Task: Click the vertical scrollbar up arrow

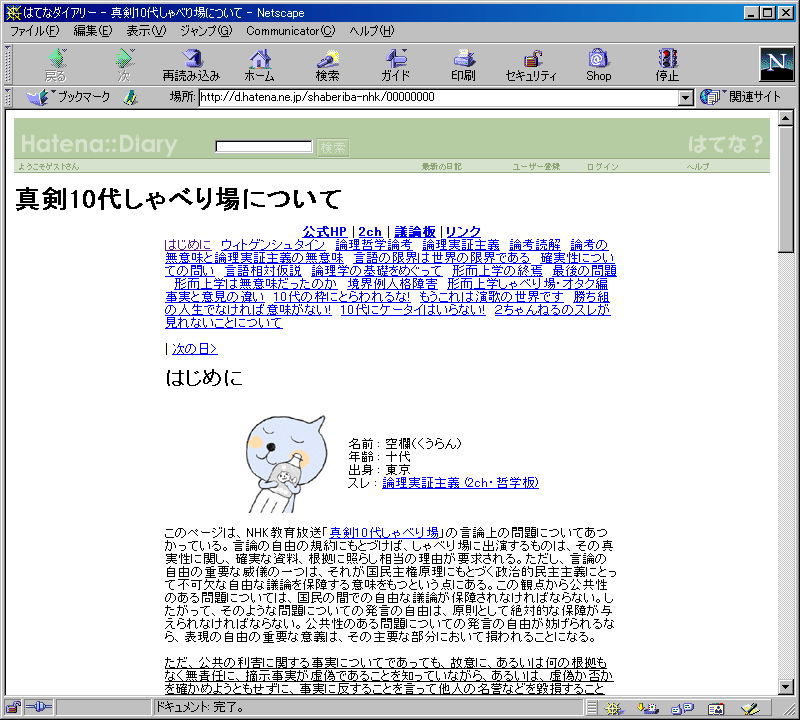Action: point(786,118)
